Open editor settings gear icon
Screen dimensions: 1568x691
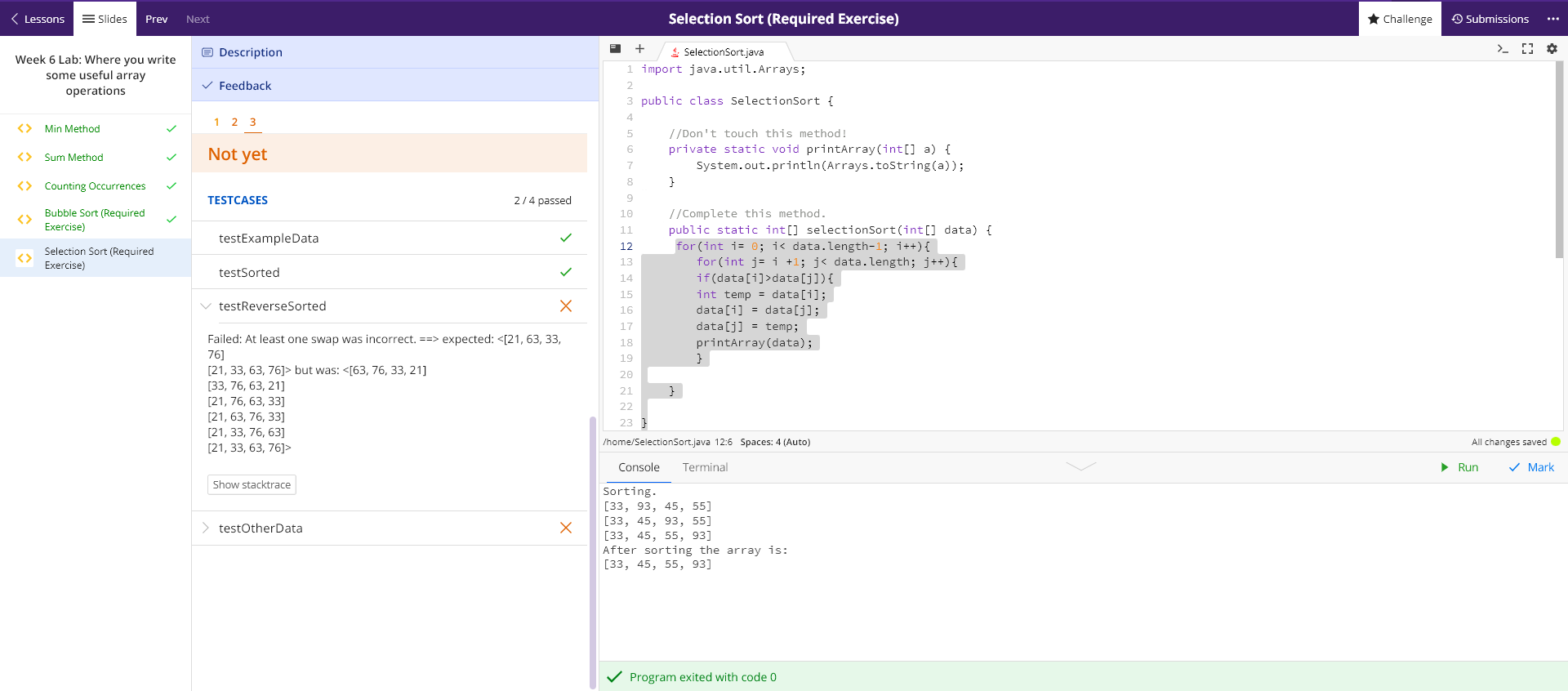point(1552,49)
